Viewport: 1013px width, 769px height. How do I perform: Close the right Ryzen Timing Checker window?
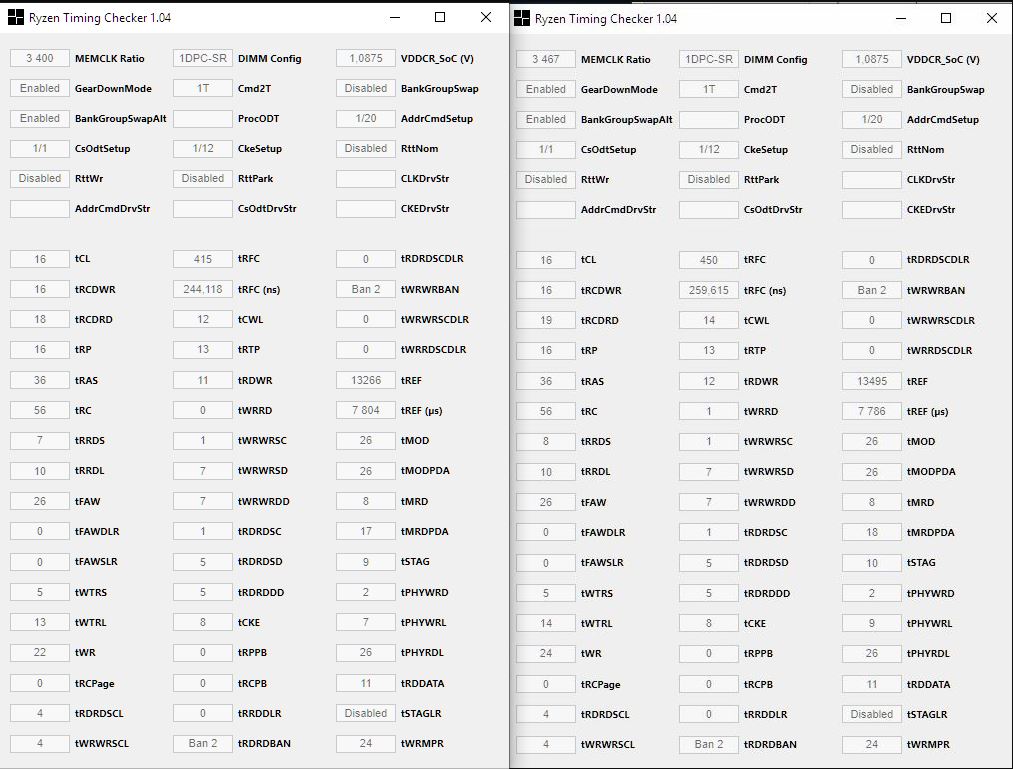(992, 19)
